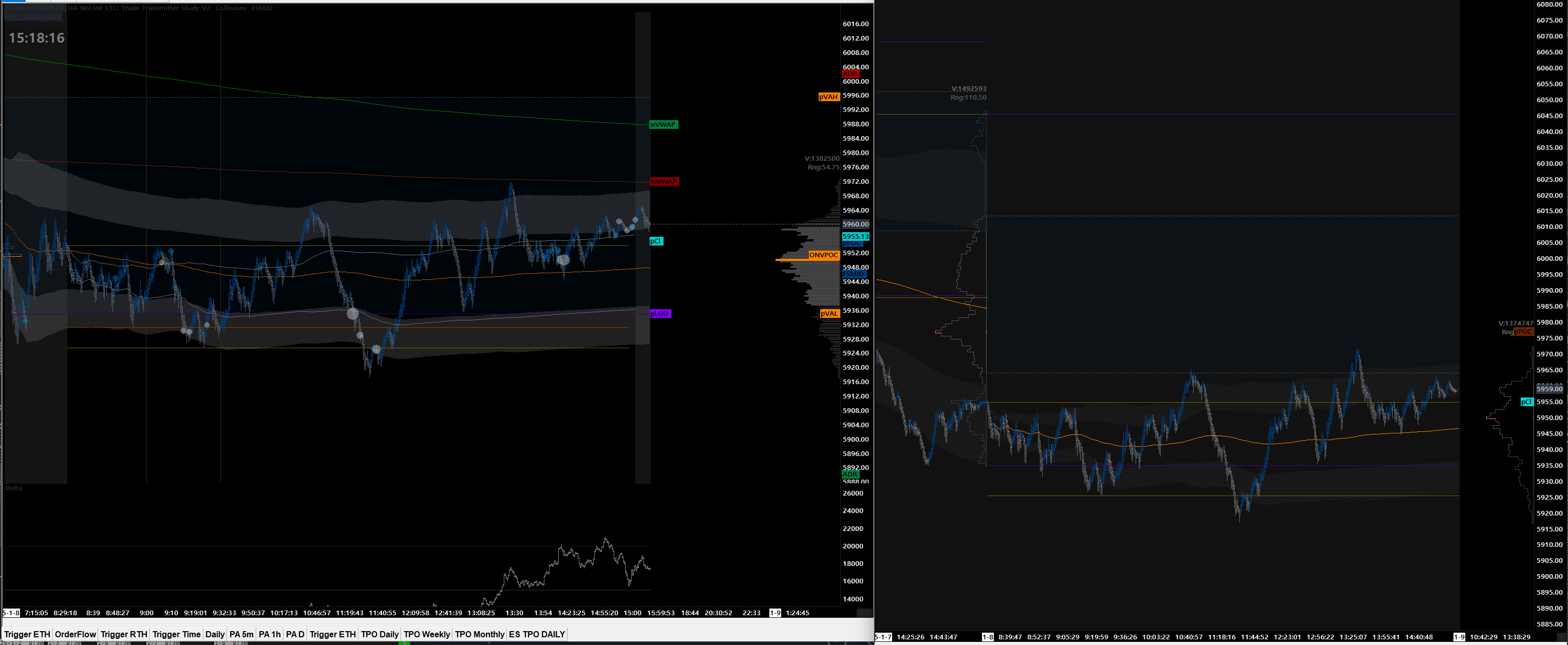This screenshot has height=645, width=1568.
Task: Switch to the OrderFlow chart tab
Action: pyautogui.click(x=75, y=634)
